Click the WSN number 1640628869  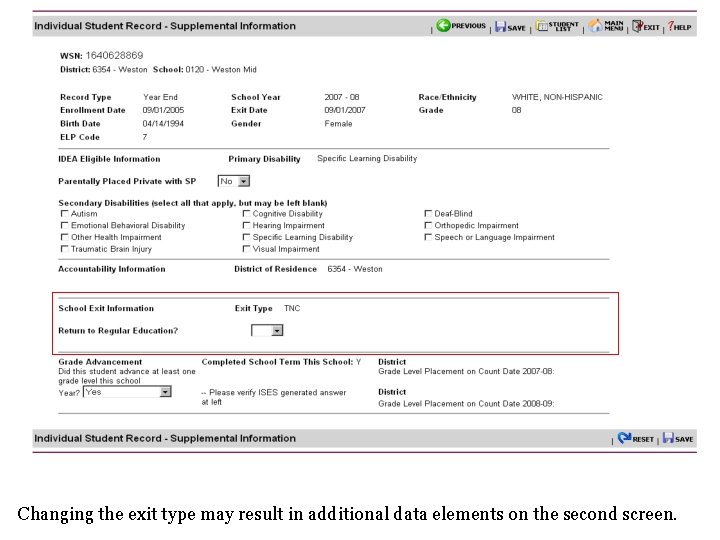[x=114, y=56]
